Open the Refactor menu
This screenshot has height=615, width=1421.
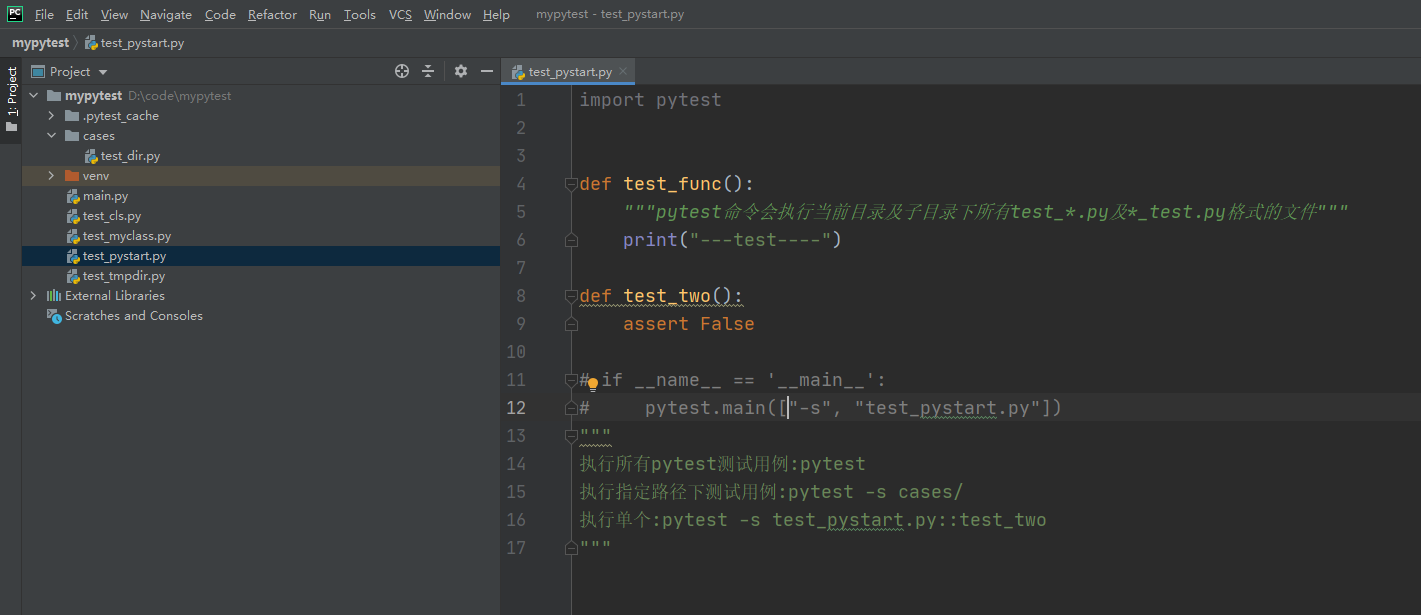pyautogui.click(x=272, y=15)
